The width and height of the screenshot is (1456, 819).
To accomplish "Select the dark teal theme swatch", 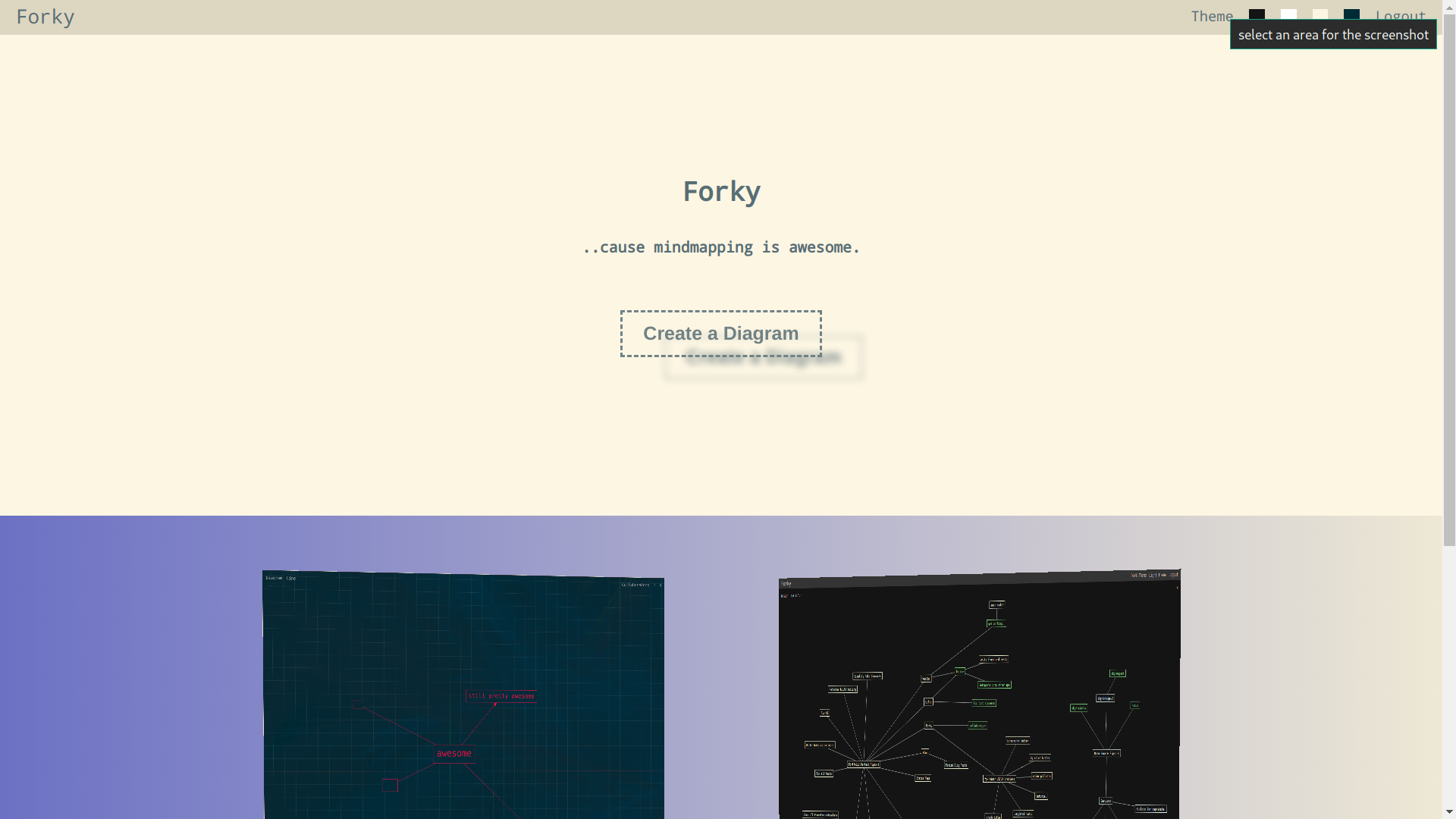I will 1351,15.
